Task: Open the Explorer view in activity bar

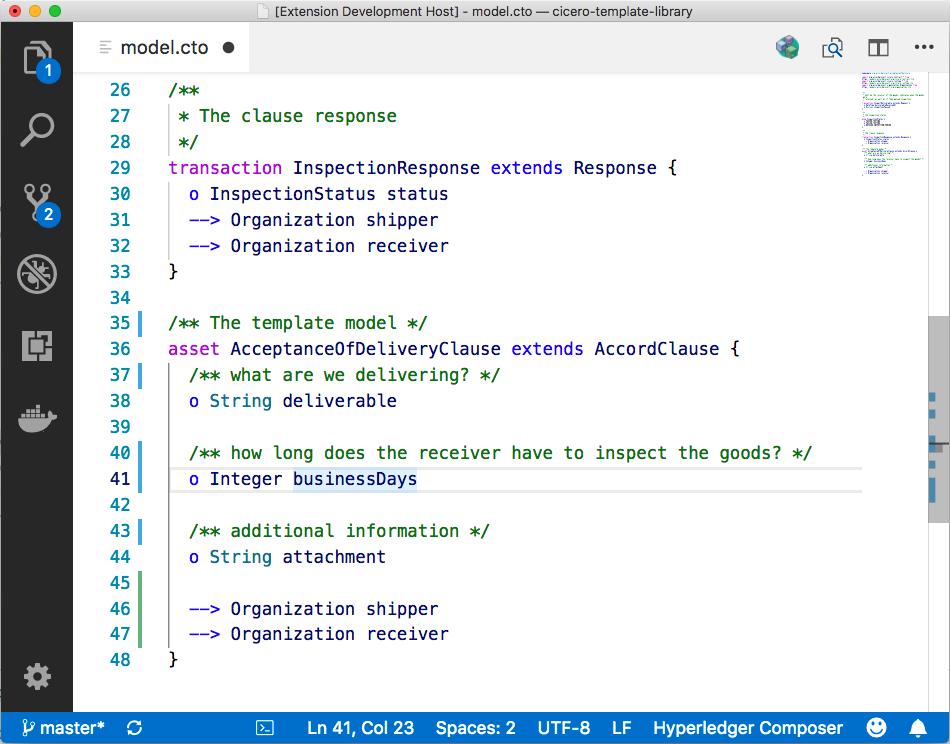Action: pos(38,59)
